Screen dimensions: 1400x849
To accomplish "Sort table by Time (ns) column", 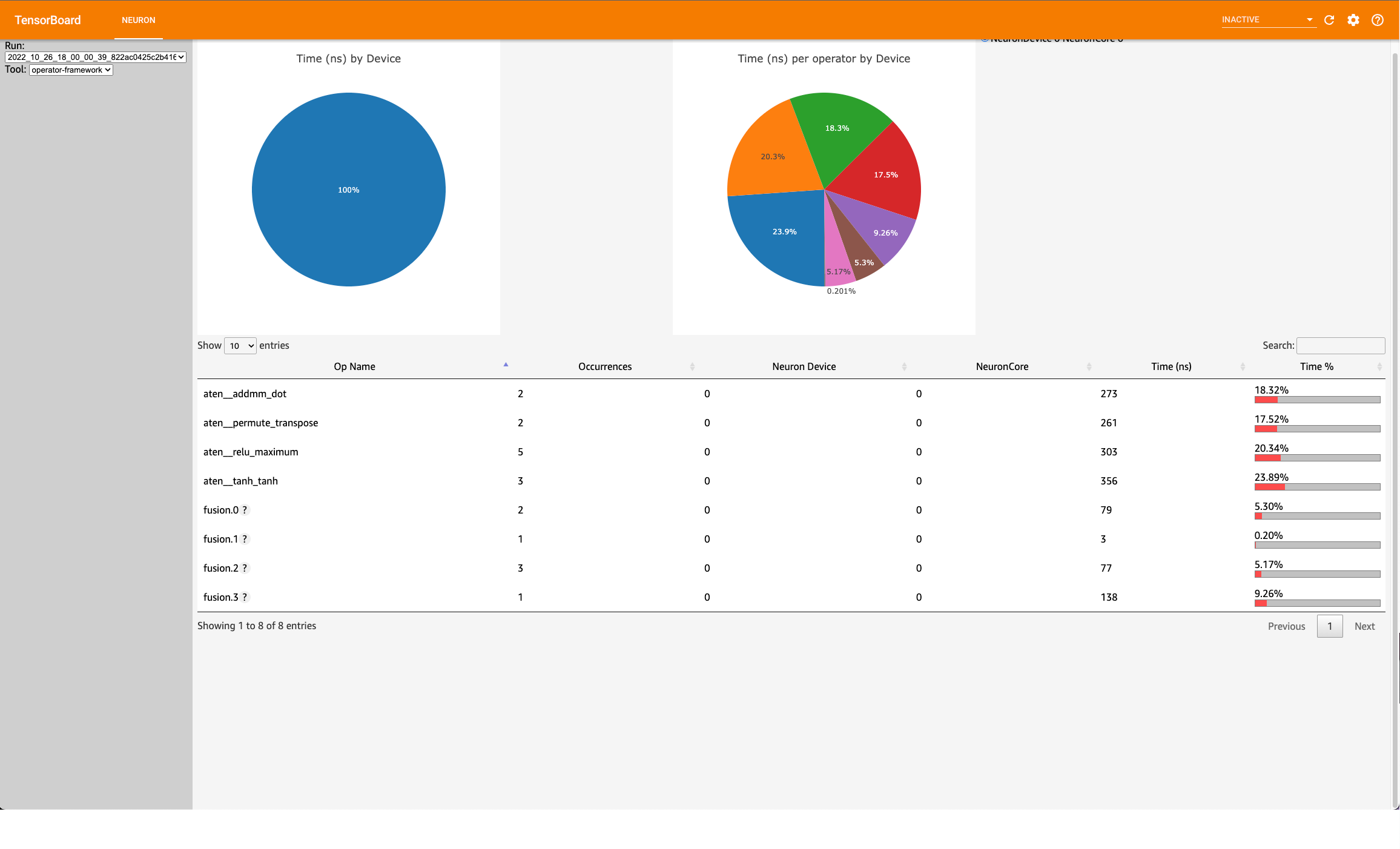I will coord(1171,366).
